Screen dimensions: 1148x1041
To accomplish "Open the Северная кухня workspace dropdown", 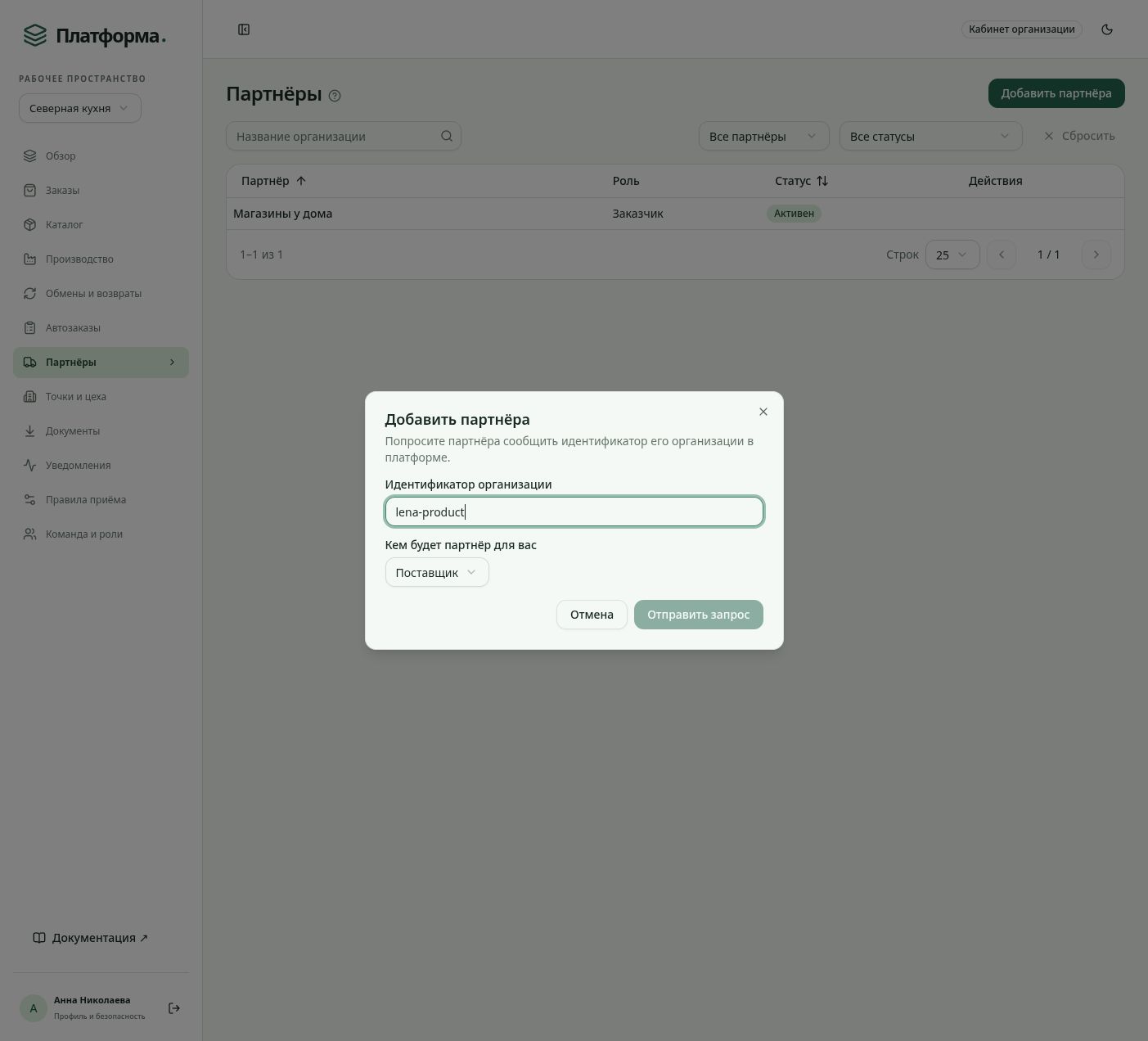I will (80, 108).
